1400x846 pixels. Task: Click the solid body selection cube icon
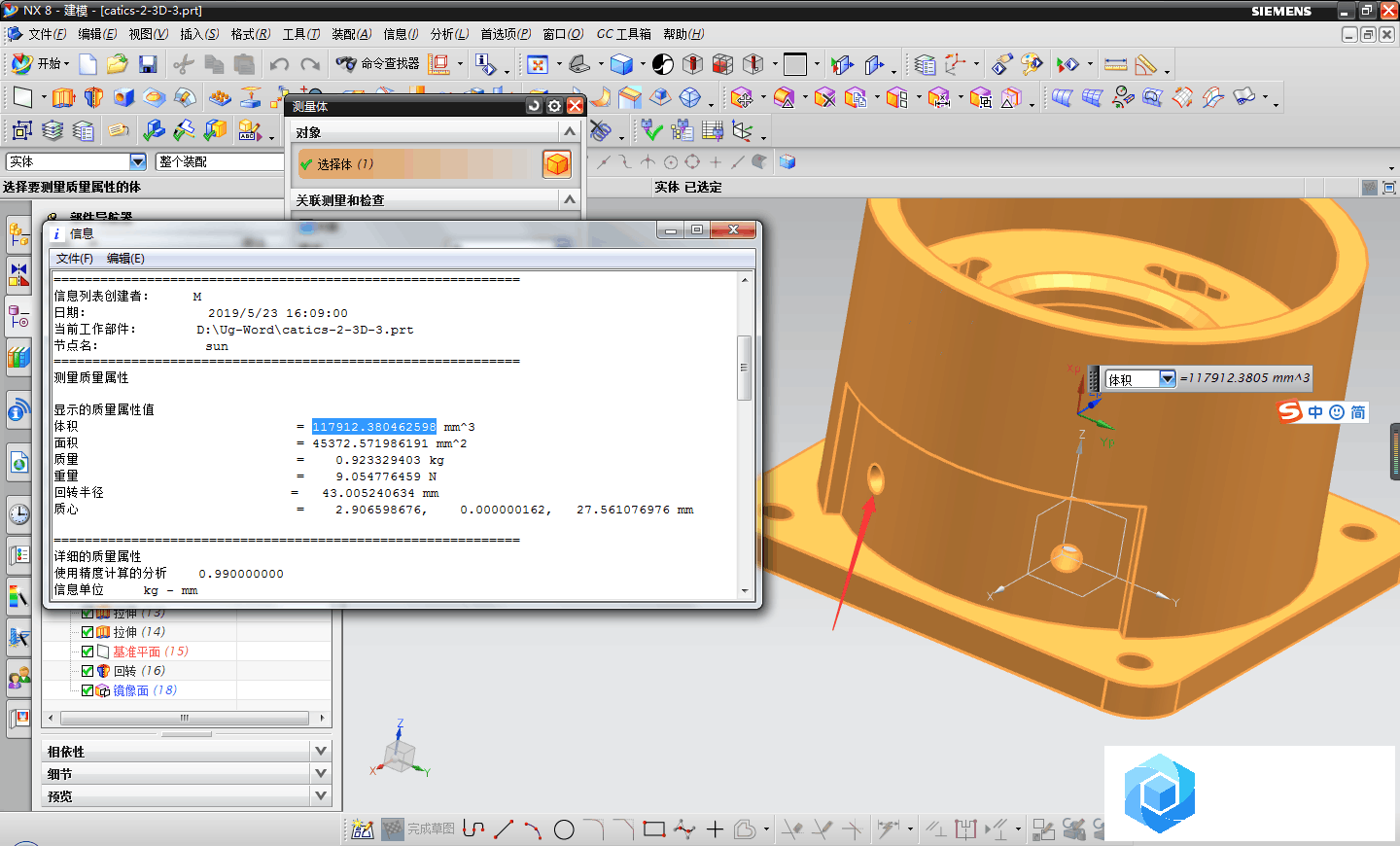point(557,164)
